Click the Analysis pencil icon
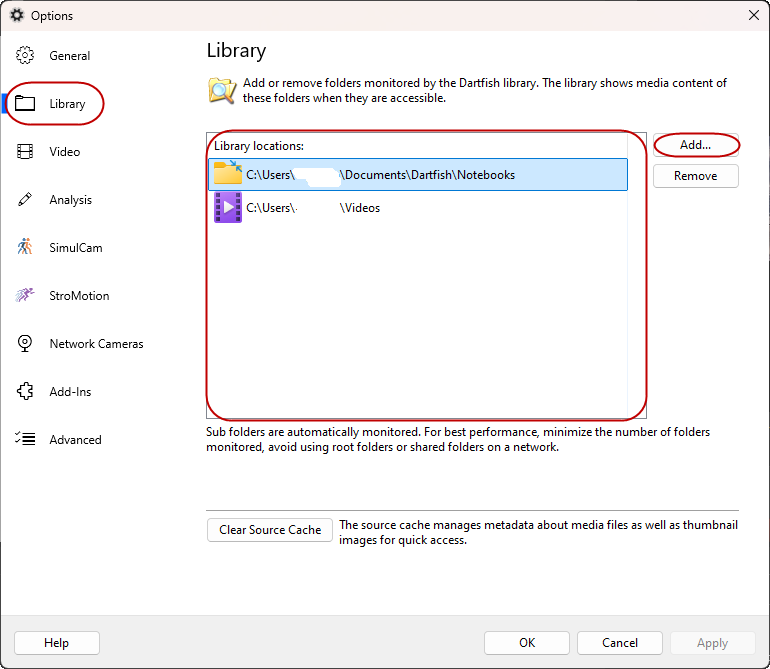Viewport: 770px width, 669px height. pyautogui.click(x=25, y=199)
